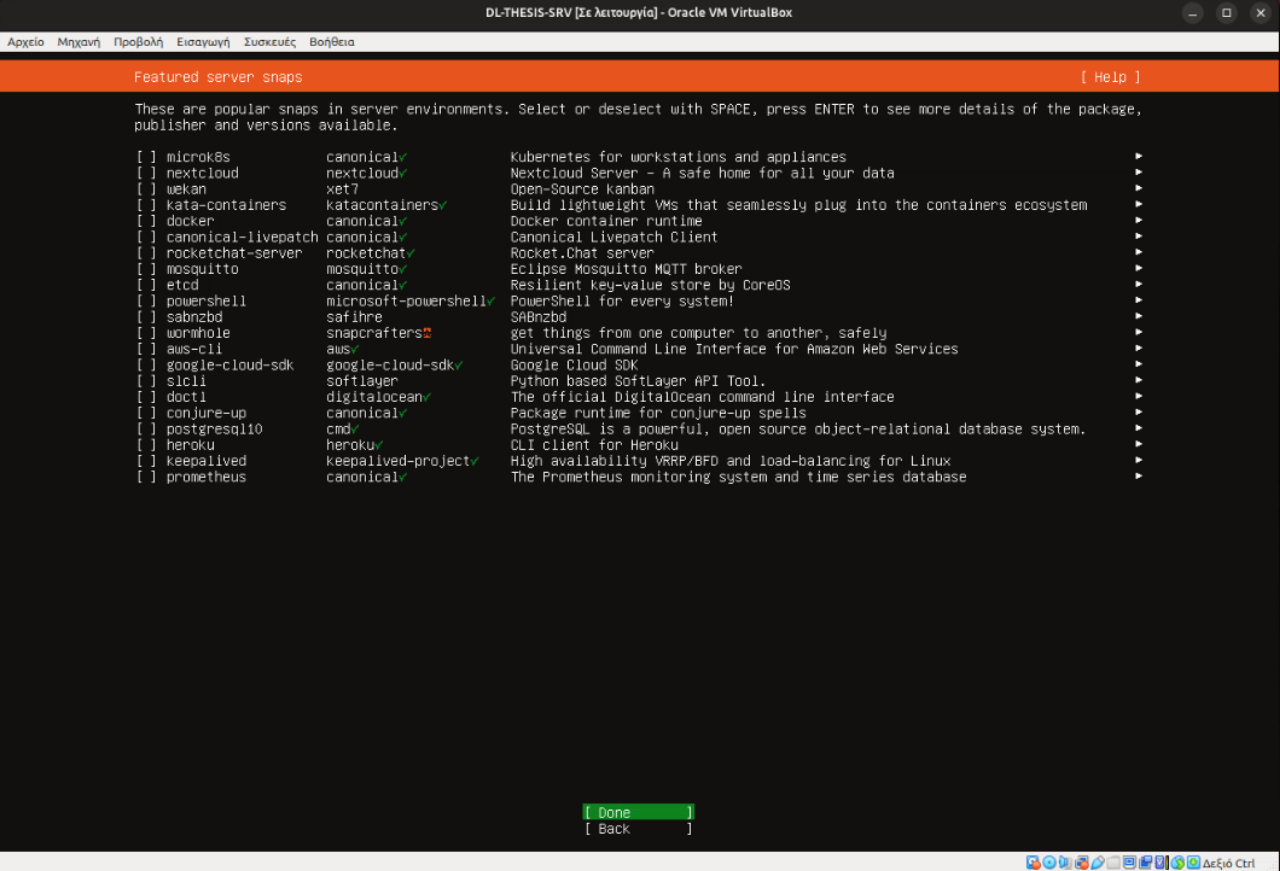
Task: Open the Συσκευές menu
Action: coord(270,42)
